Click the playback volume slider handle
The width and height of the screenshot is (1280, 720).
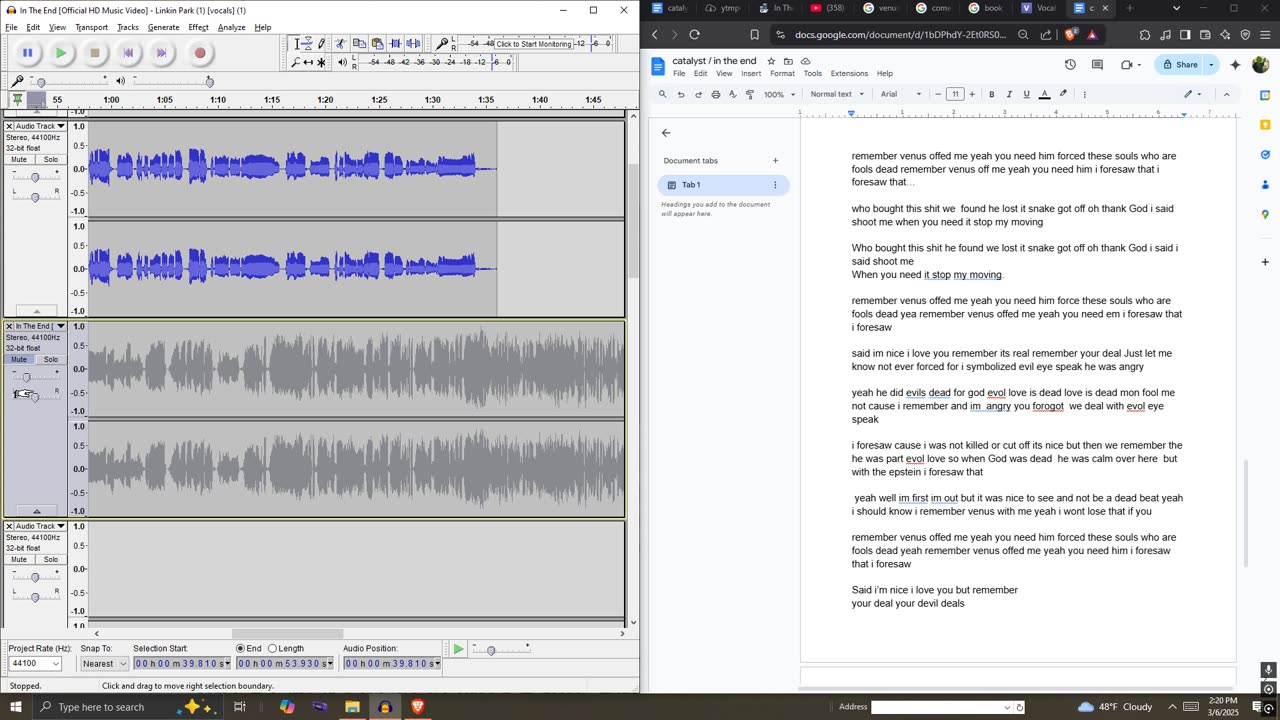pyautogui.click(x=209, y=81)
